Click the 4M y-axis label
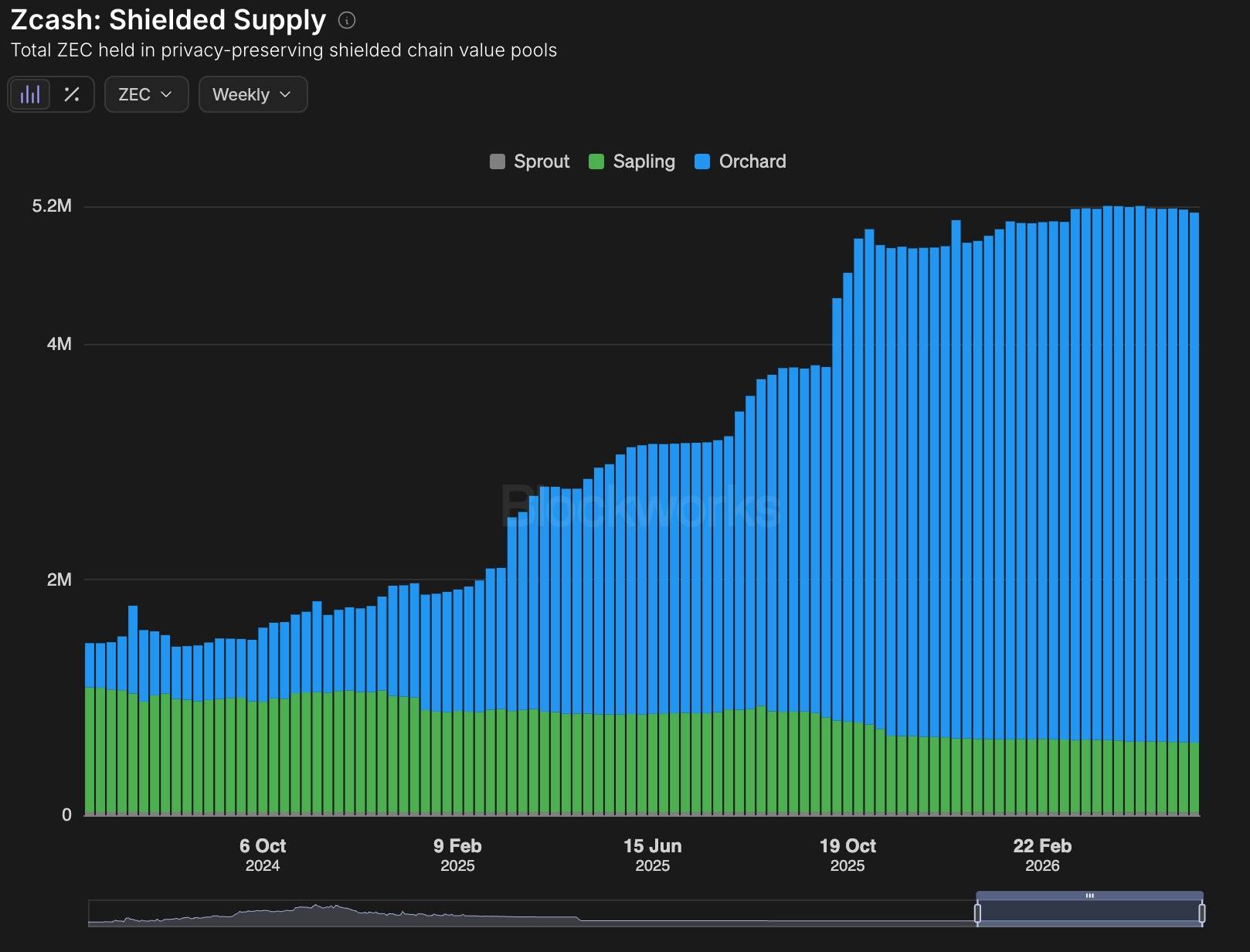1250x952 pixels. [x=59, y=344]
